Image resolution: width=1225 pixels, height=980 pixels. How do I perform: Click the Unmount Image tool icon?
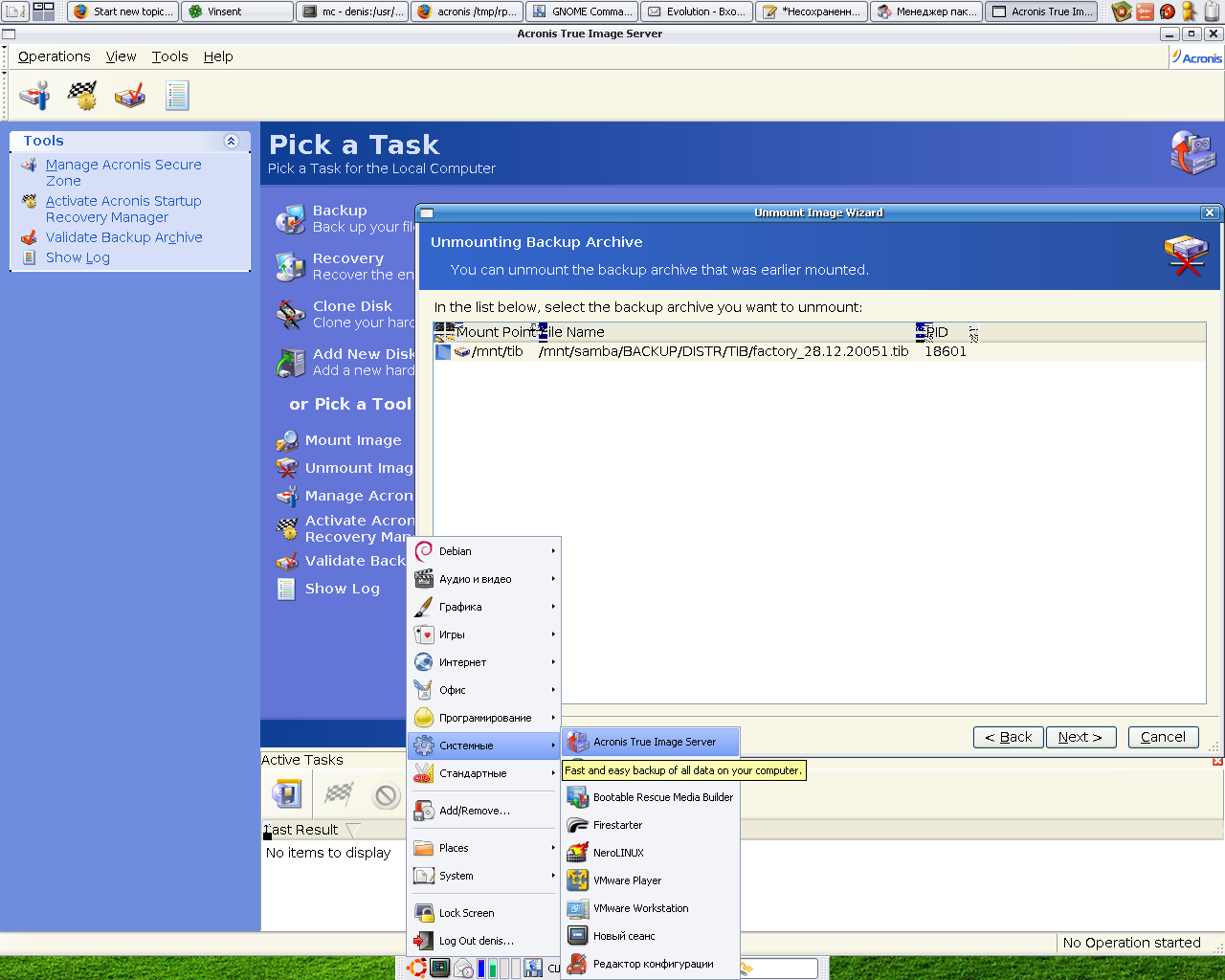pyautogui.click(x=287, y=468)
